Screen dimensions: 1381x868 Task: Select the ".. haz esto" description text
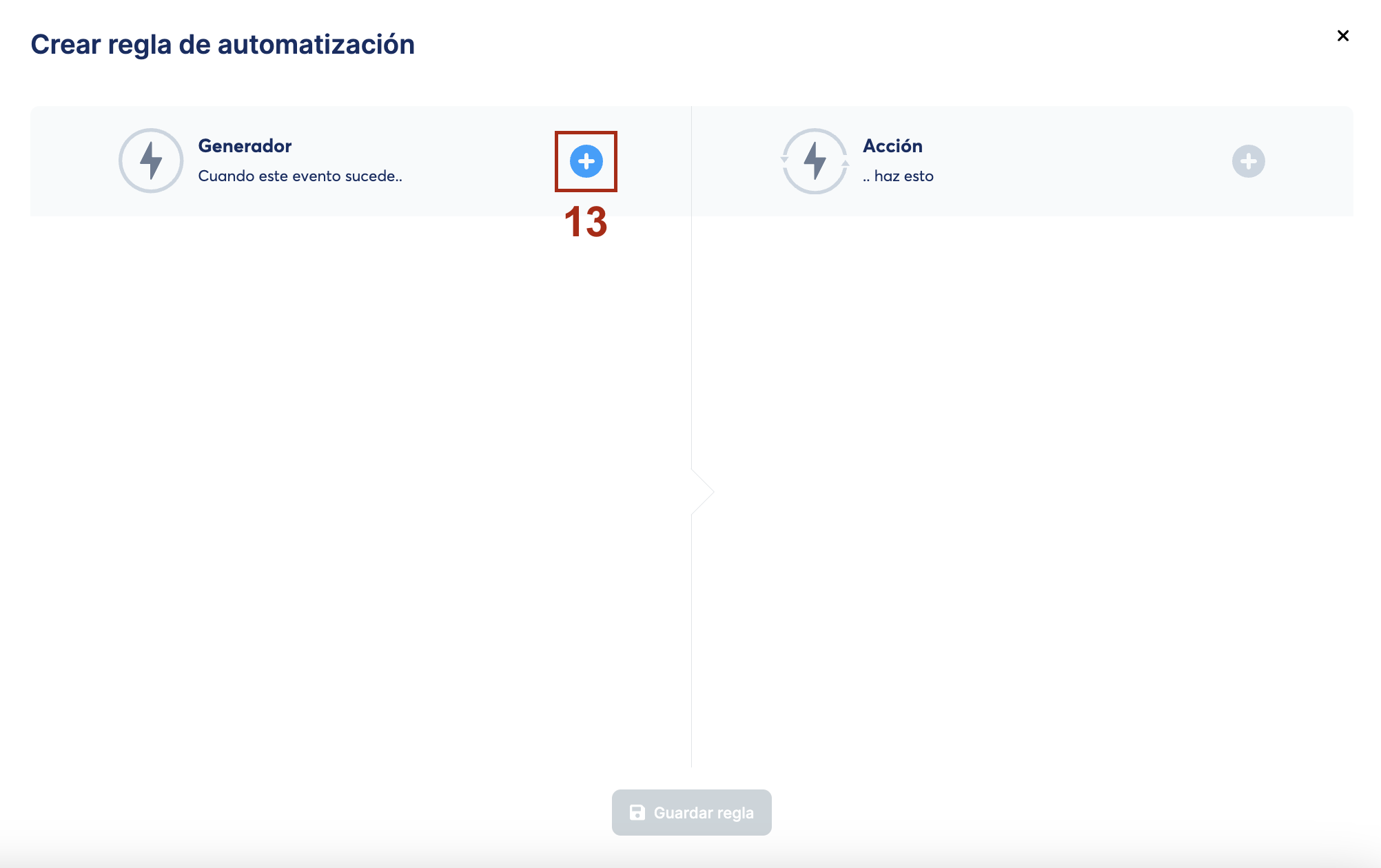point(898,176)
